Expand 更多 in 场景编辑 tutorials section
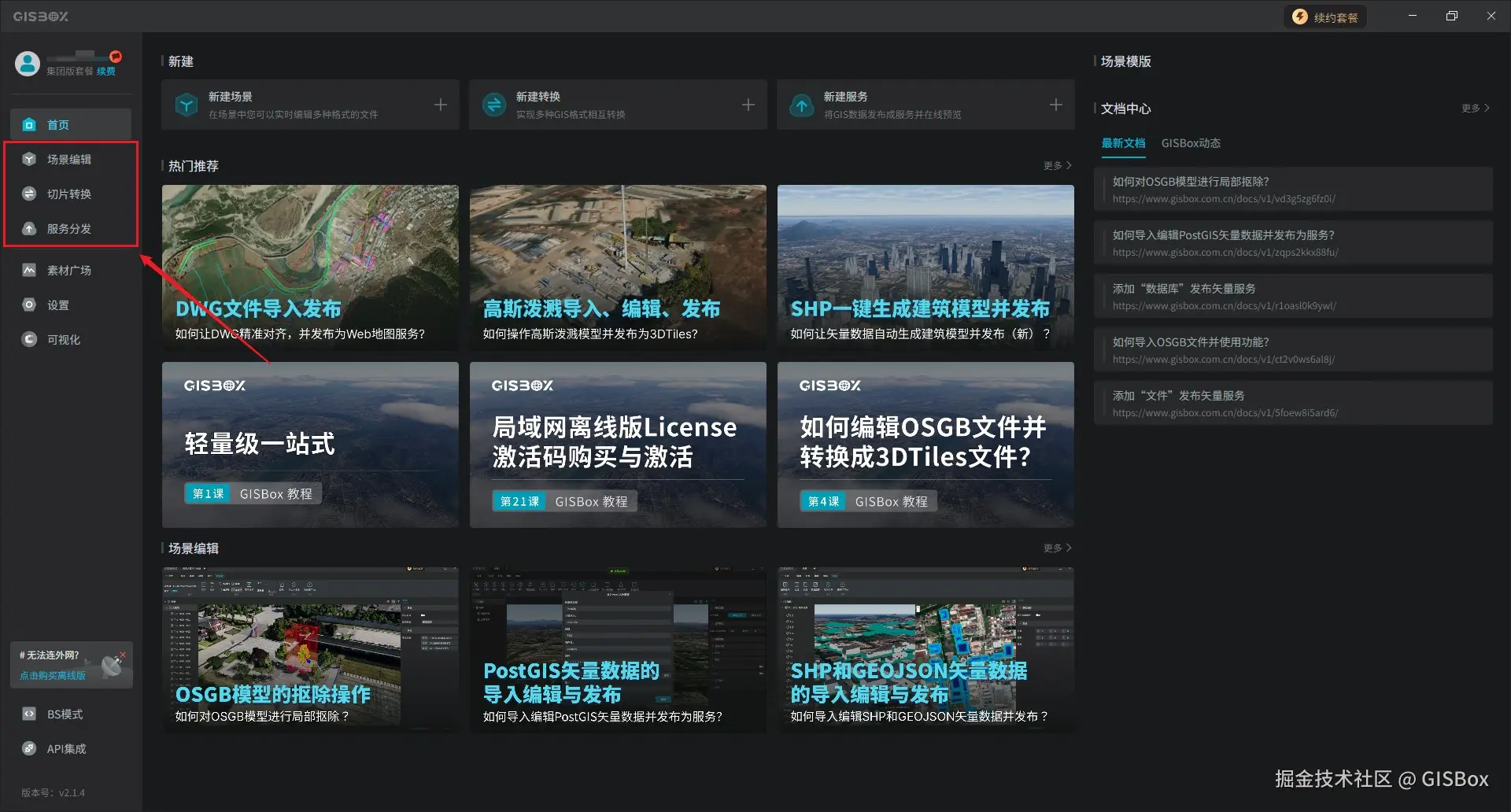This screenshot has width=1511, height=812. point(1057,548)
